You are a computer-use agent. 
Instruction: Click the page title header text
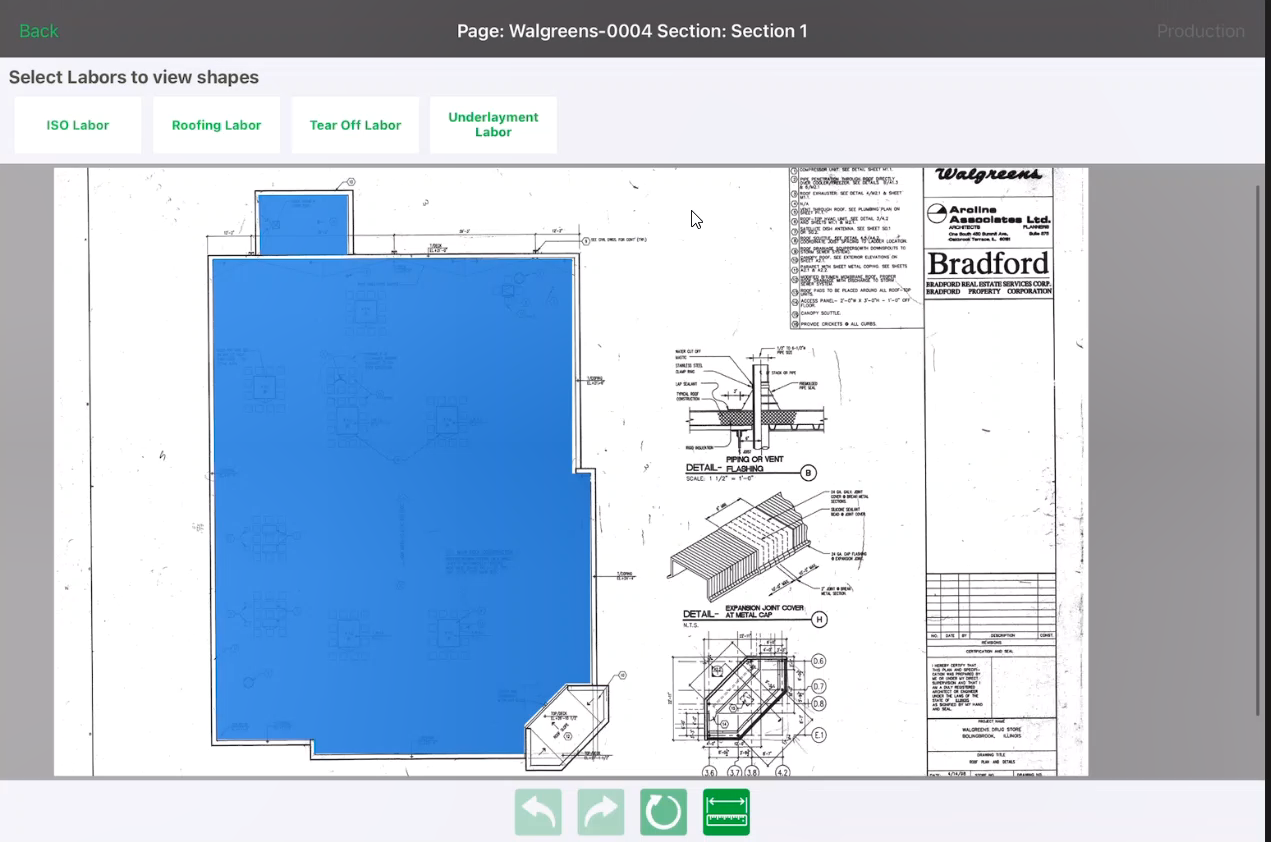[632, 31]
